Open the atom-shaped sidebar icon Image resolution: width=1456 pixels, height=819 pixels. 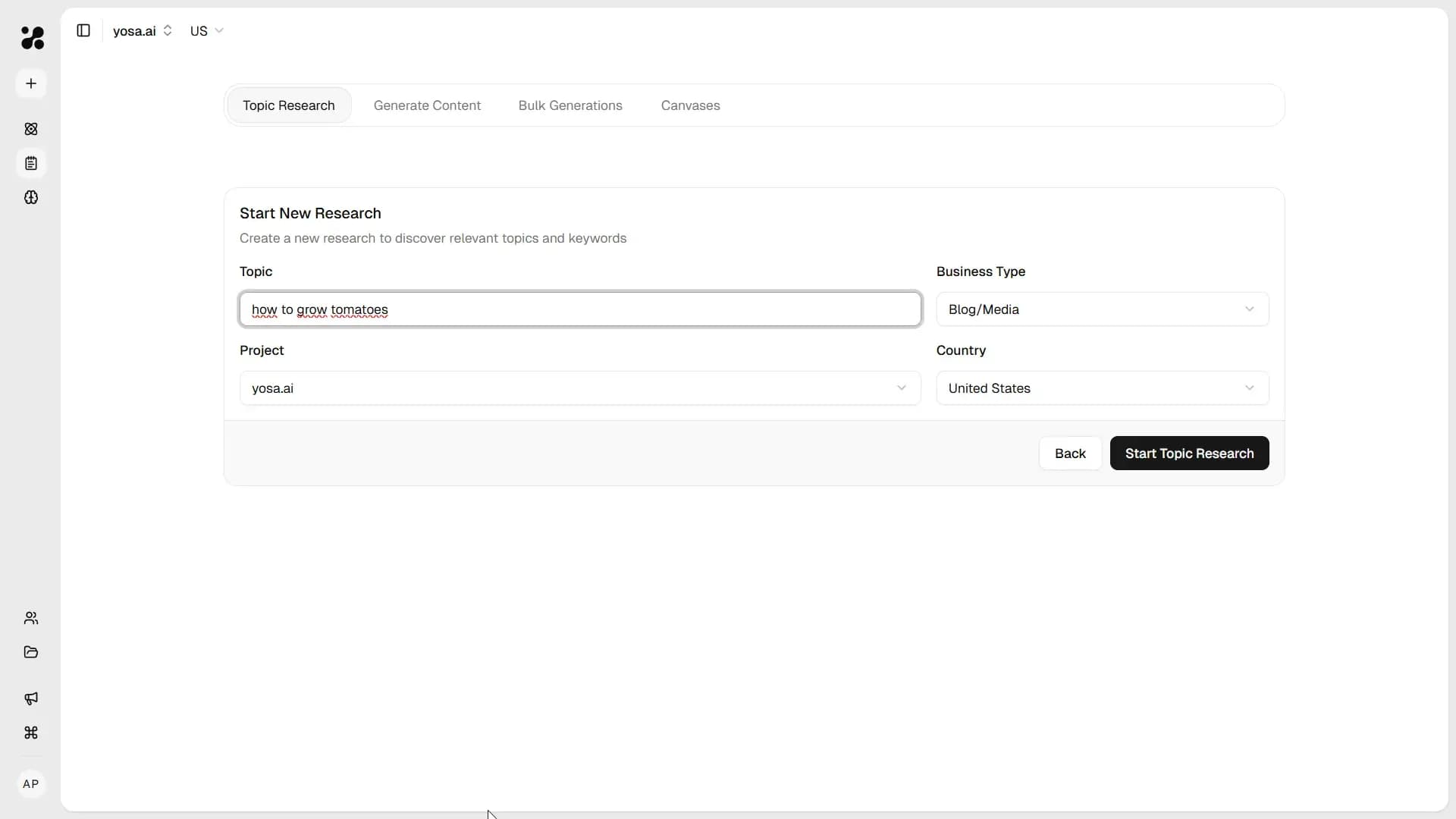31,129
